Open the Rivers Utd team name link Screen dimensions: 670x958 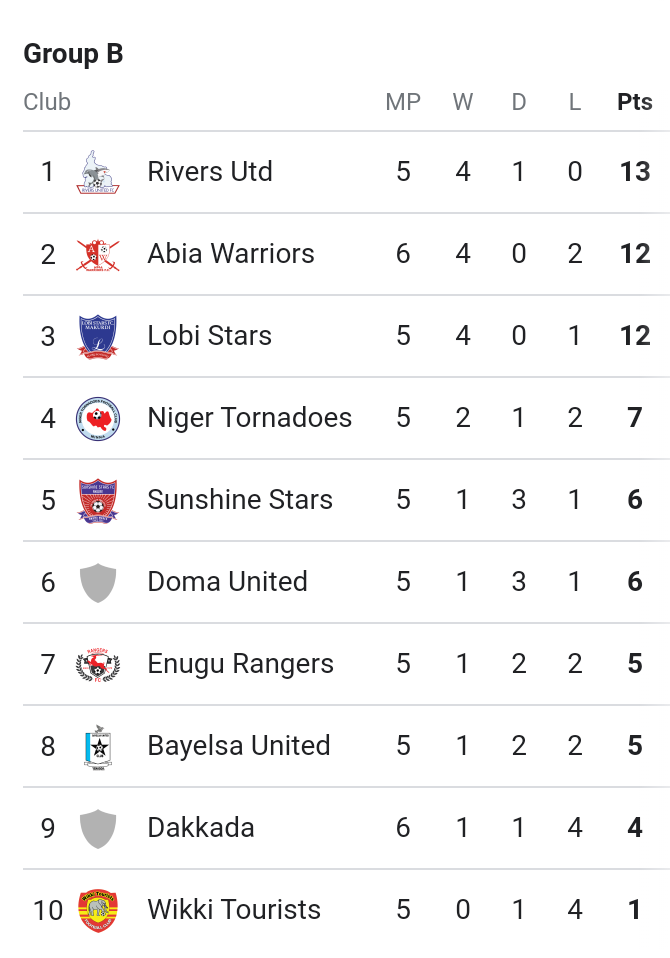210,172
